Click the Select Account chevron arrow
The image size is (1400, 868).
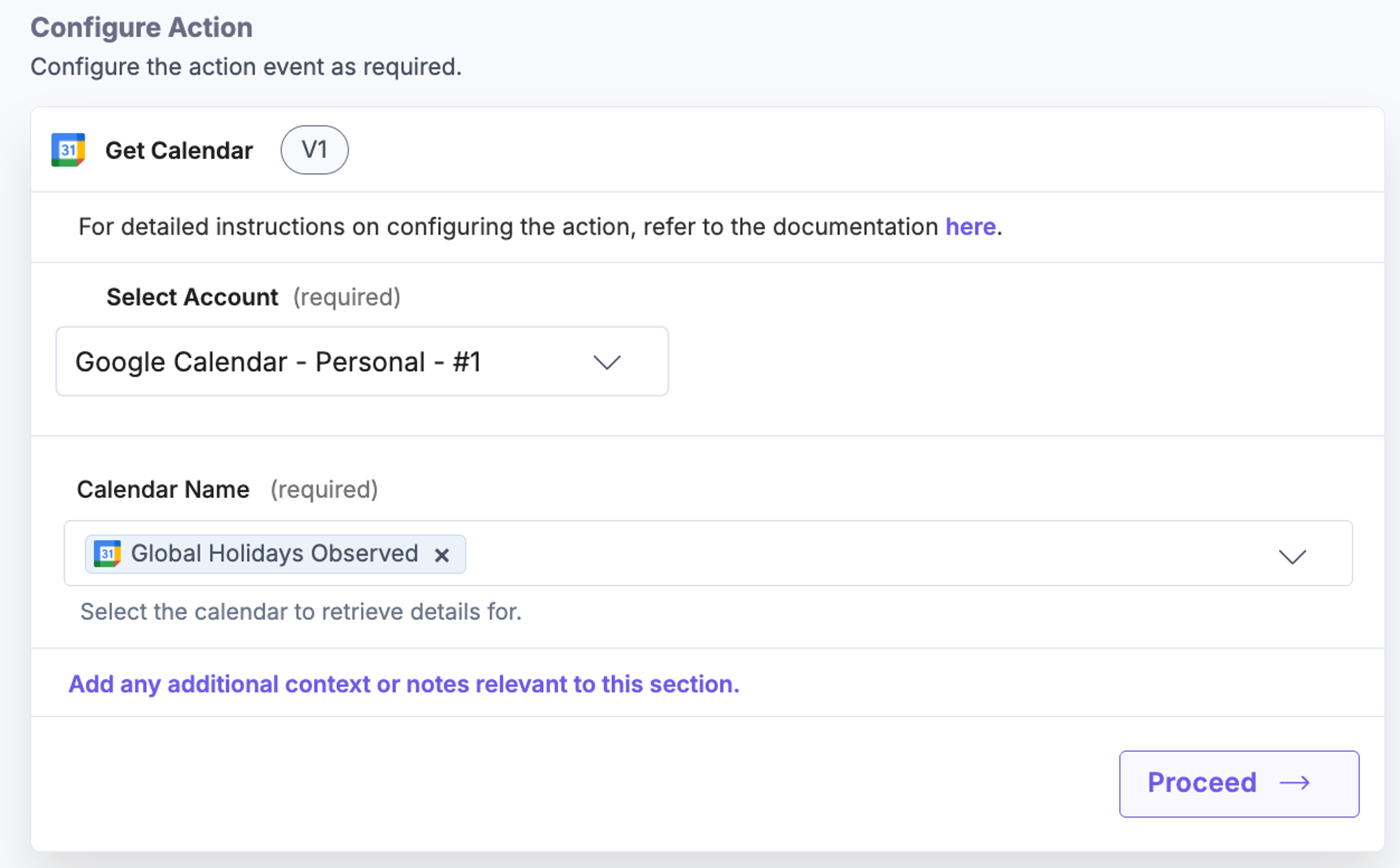coord(607,362)
